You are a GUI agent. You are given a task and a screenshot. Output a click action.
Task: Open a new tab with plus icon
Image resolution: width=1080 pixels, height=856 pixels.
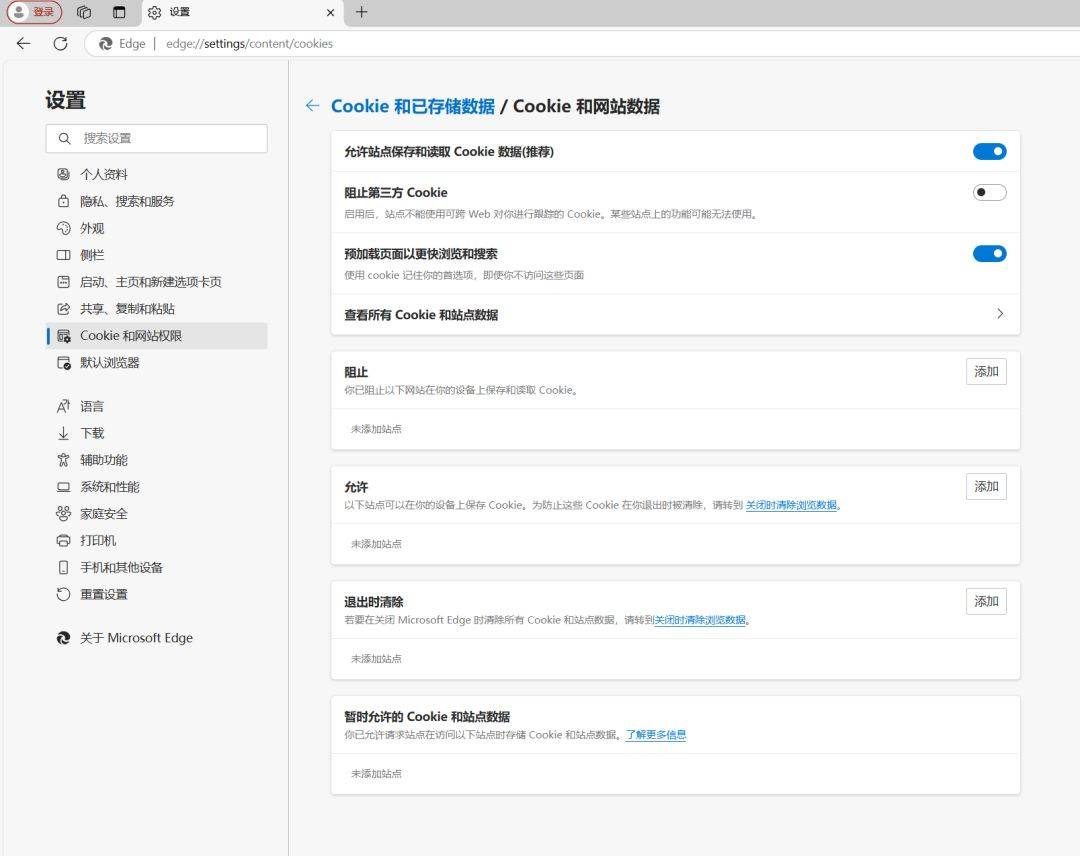[x=362, y=12]
